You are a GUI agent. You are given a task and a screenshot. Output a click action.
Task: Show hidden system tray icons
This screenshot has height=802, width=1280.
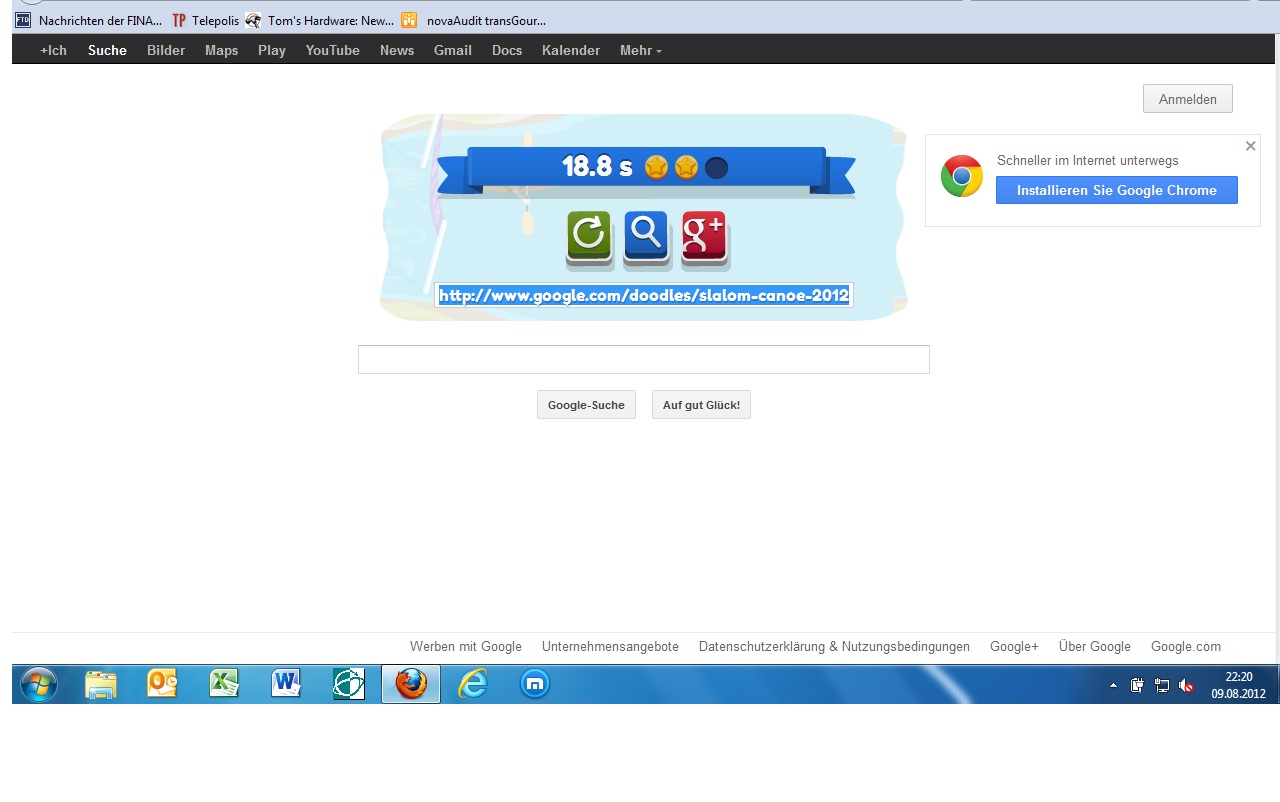[x=1114, y=685]
